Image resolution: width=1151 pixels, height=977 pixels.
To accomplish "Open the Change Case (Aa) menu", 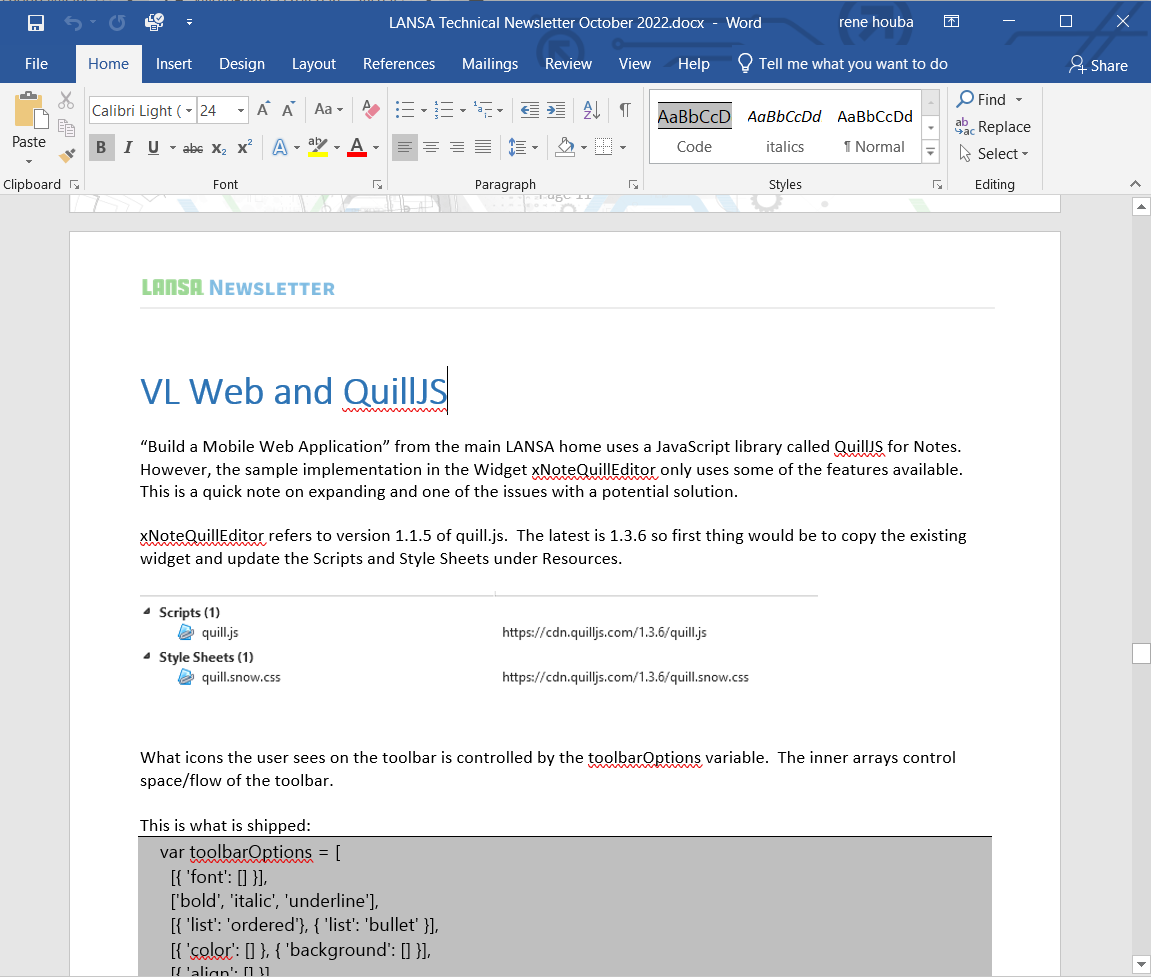I will (328, 109).
